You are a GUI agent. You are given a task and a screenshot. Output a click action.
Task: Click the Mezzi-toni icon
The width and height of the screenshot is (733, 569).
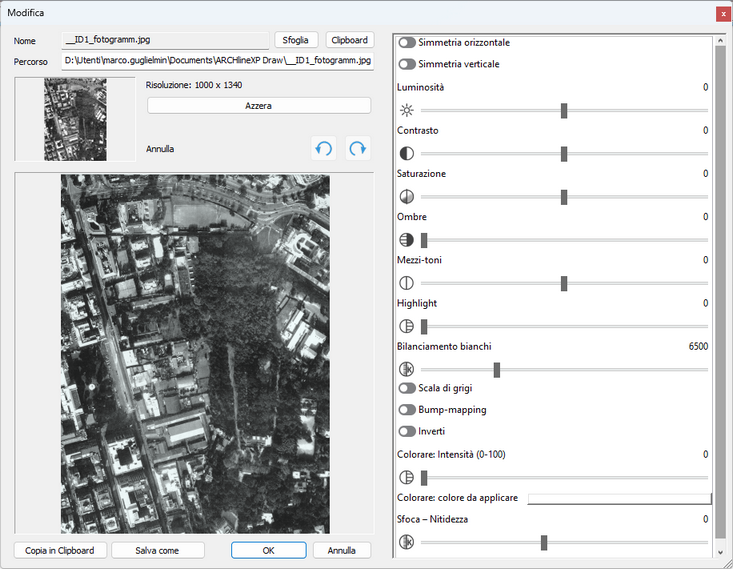[x=407, y=283]
